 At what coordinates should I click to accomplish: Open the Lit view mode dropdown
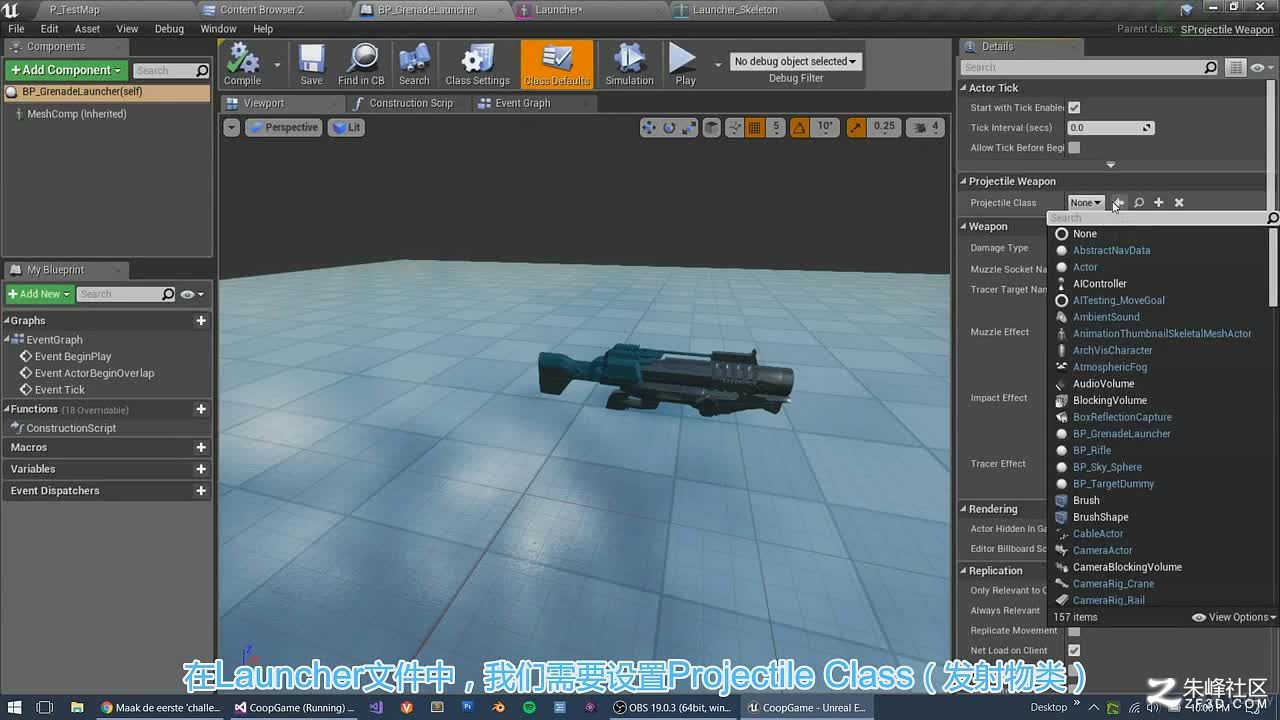click(346, 127)
